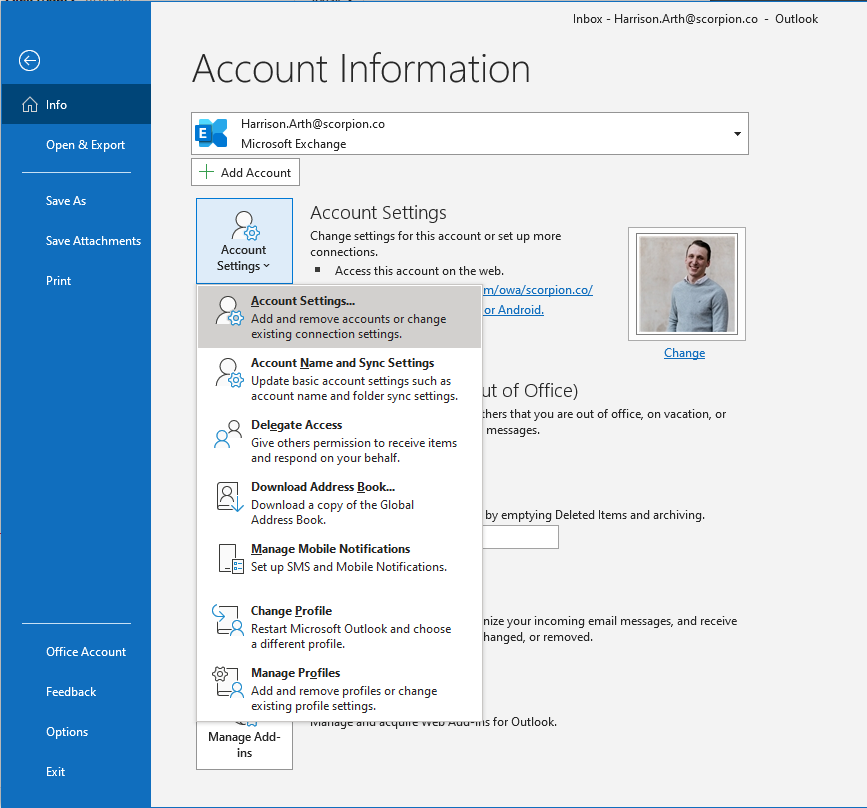
Task: Click the Account Name and Sync Settings icon
Action: (229, 373)
